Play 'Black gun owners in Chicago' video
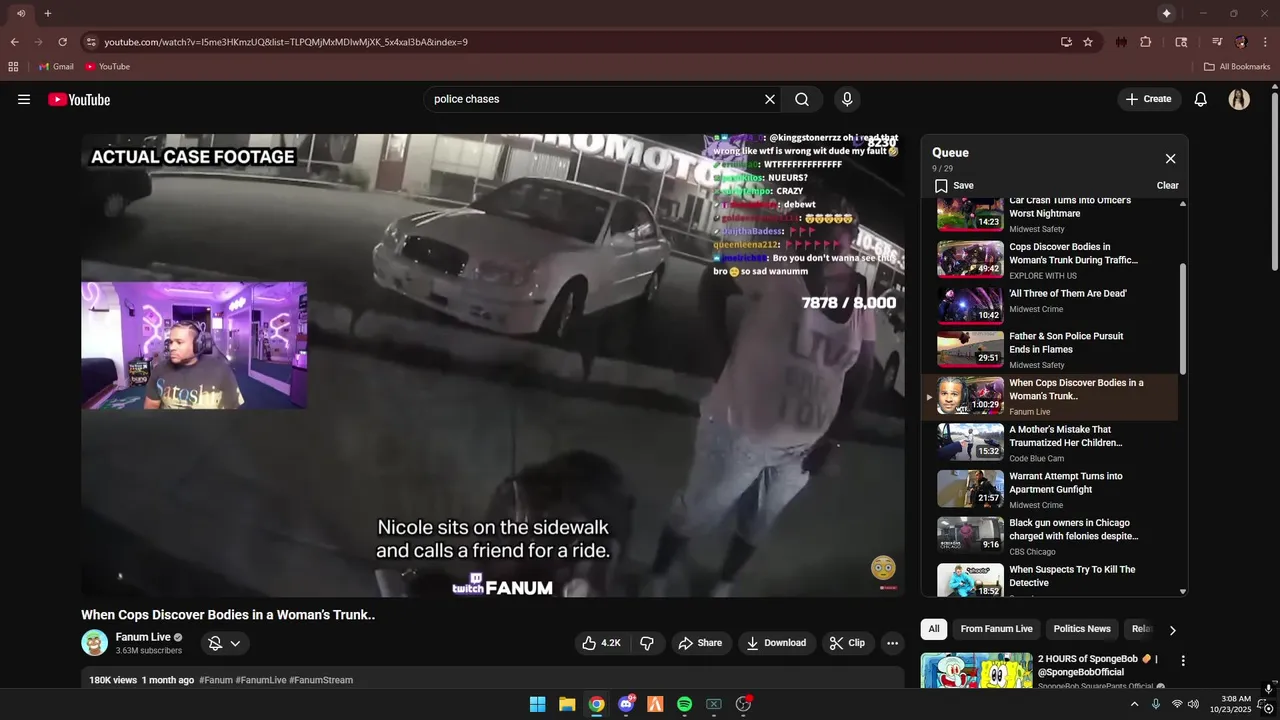Viewport: 1280px width, 720px height. (1048, 536)
